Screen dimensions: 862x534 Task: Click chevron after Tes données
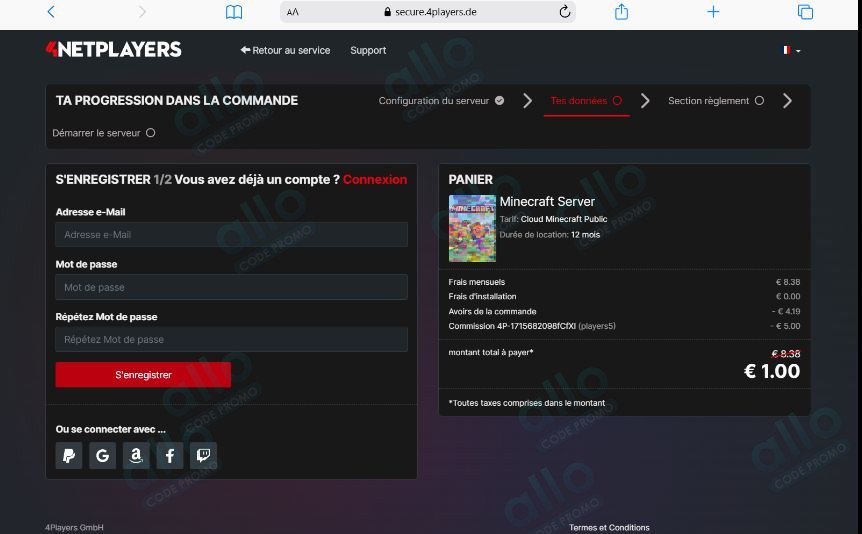coord(645,101)
